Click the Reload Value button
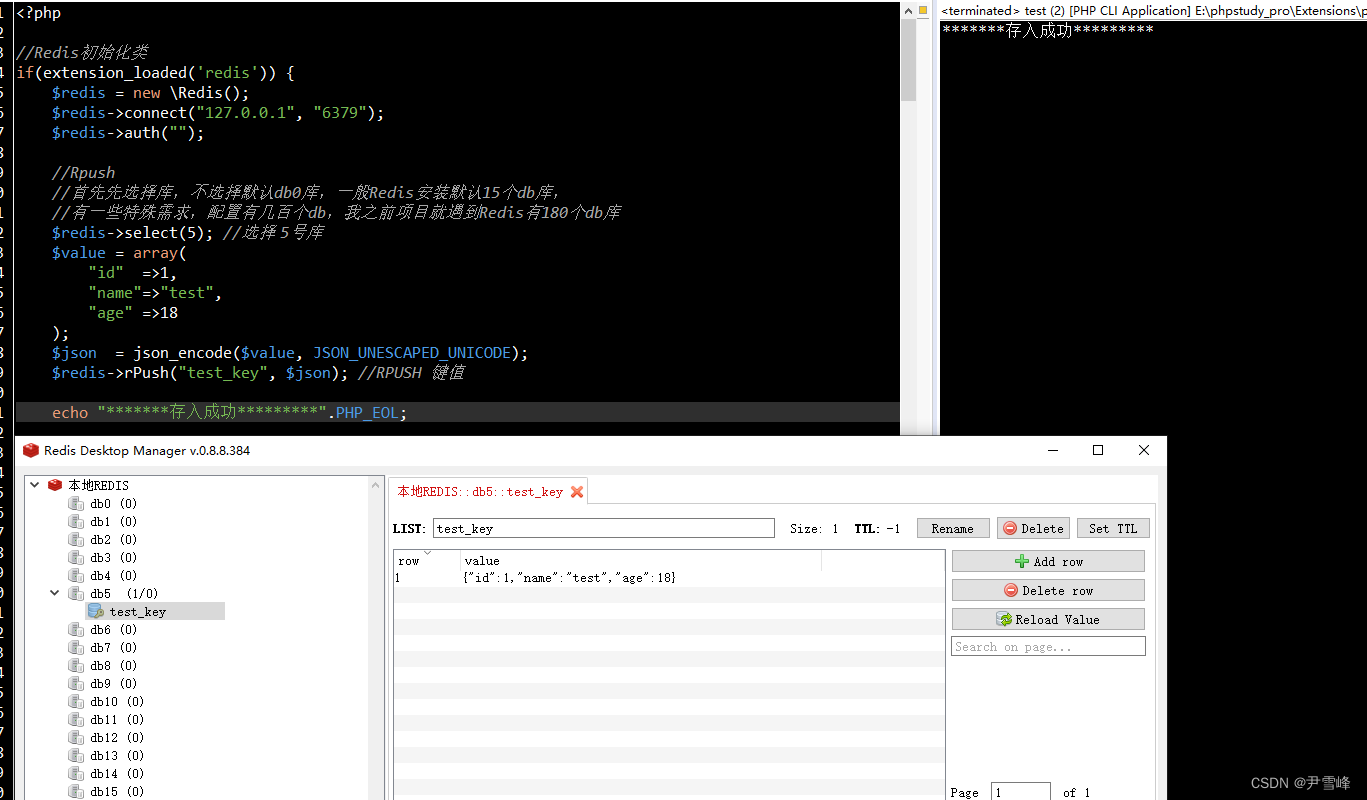1367x800 pixels. [x=1048, y=619]
